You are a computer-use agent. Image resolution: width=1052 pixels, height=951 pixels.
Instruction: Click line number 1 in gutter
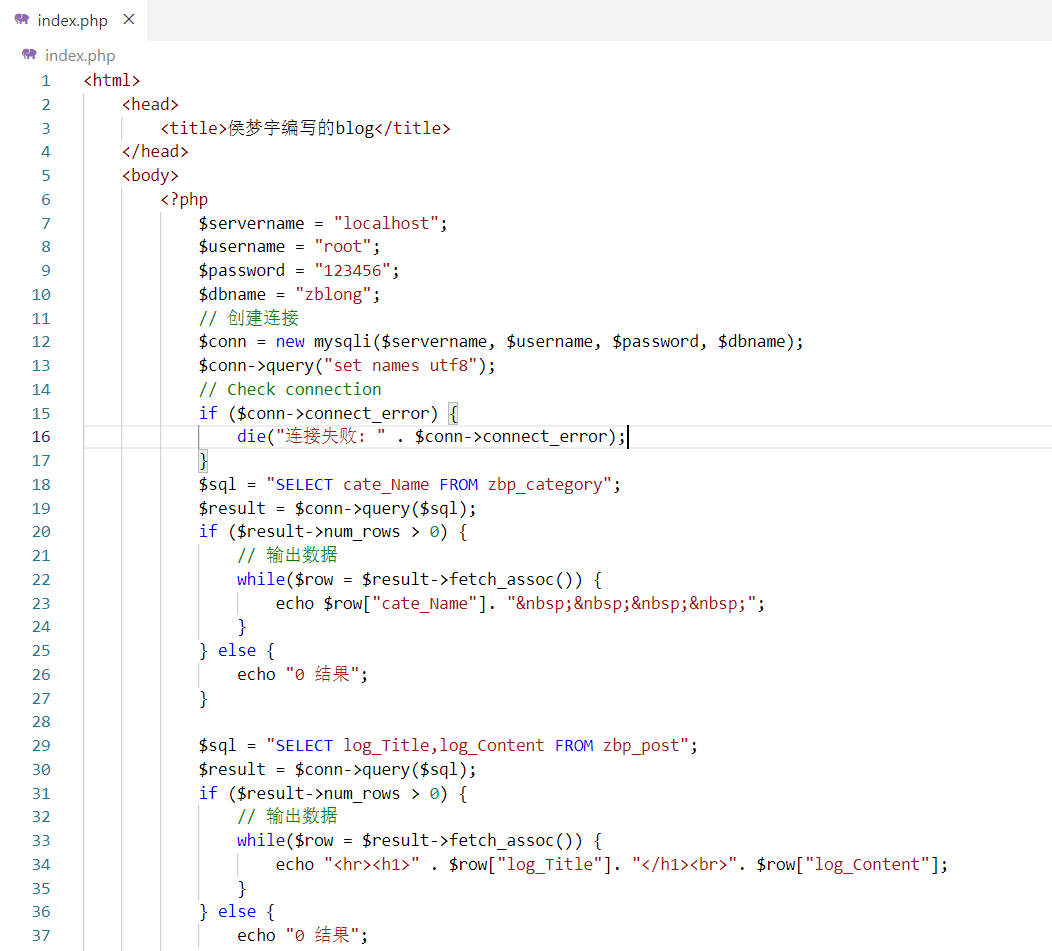[x=46, y=81]
